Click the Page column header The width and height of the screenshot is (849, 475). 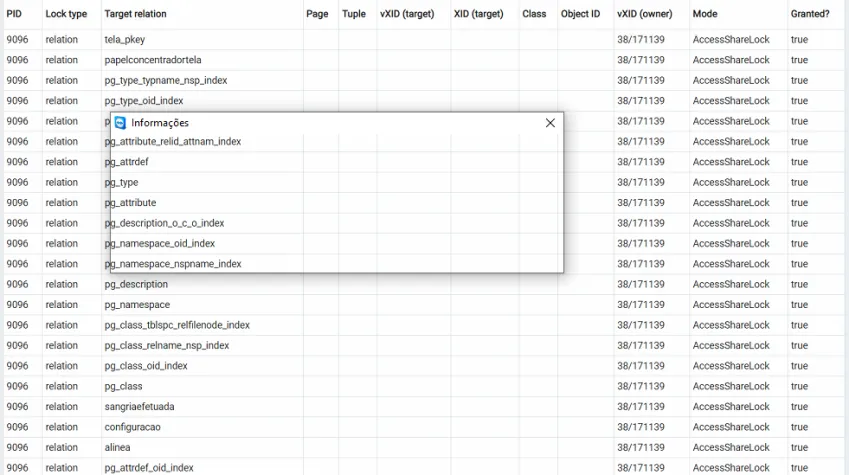coord(317,14)
